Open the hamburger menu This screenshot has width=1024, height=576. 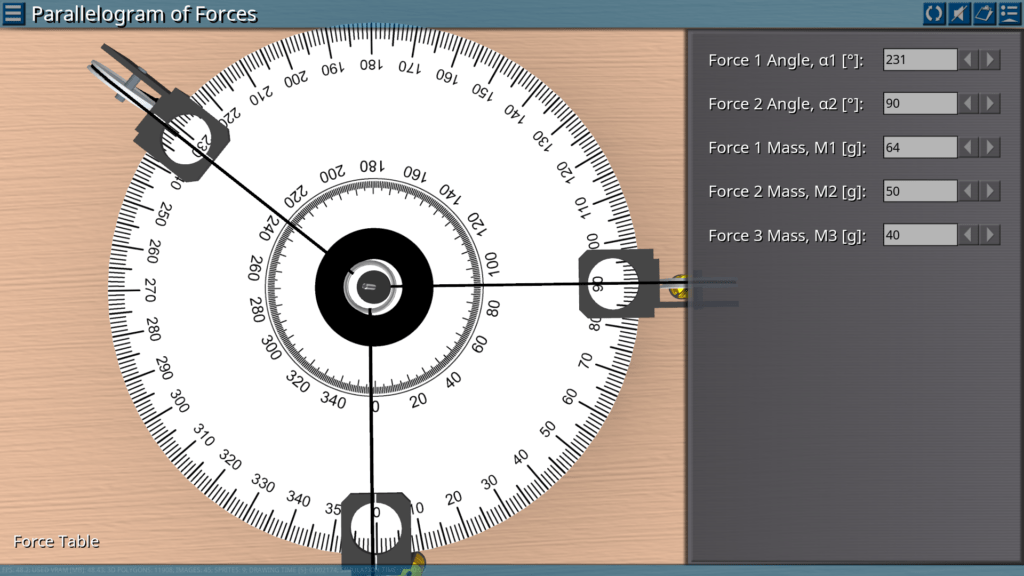click(x=14, y=14)
